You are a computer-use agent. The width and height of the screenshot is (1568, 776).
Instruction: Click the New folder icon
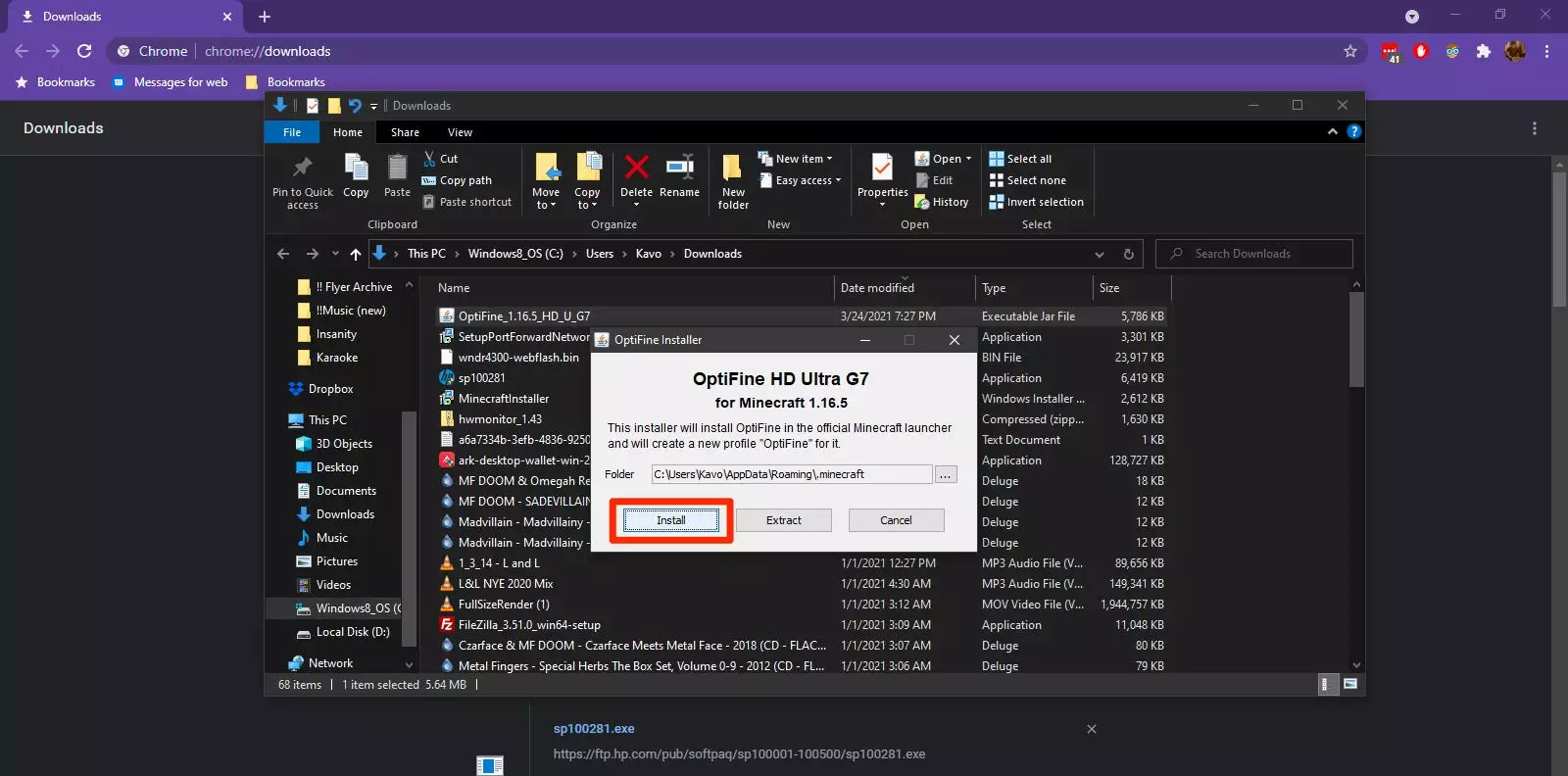[x=732, y=170]
